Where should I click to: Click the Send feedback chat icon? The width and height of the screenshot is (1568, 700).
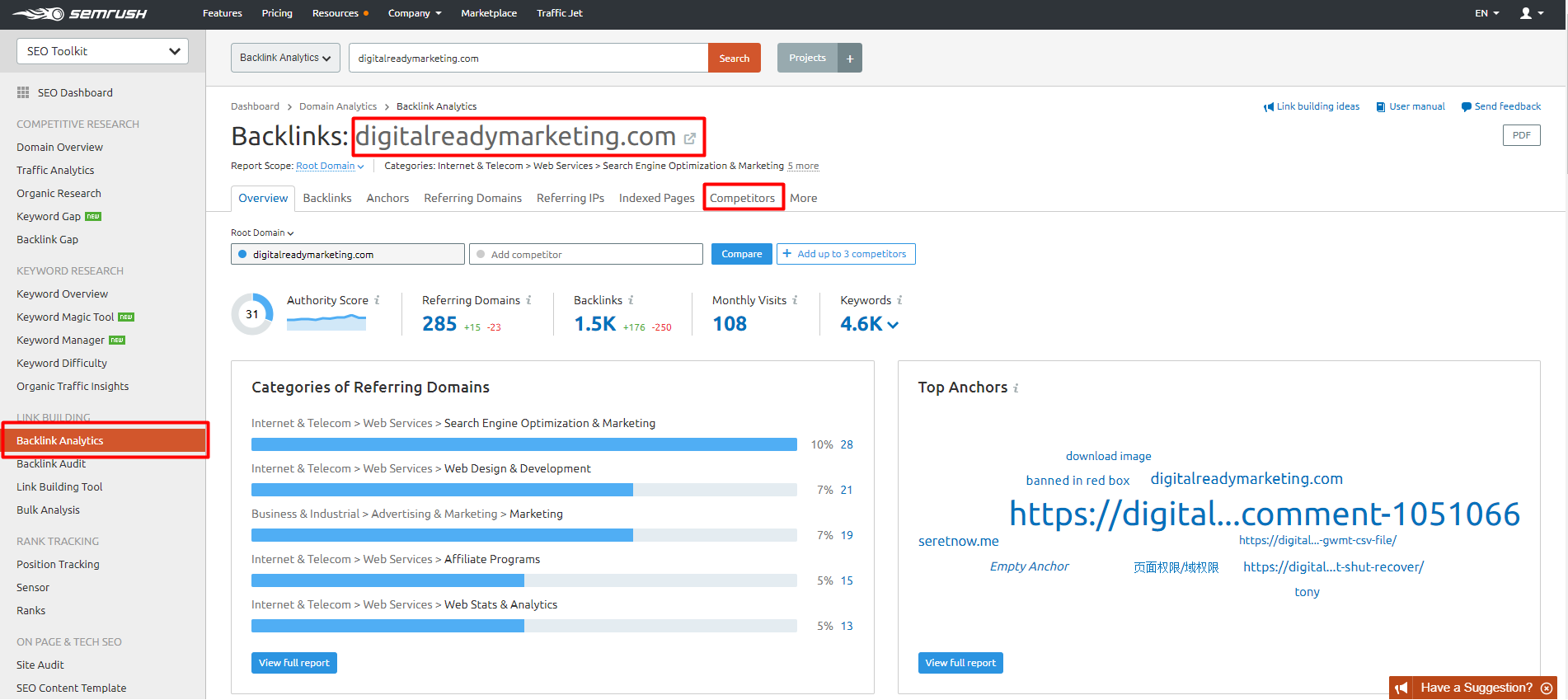tap(1466, 107)
